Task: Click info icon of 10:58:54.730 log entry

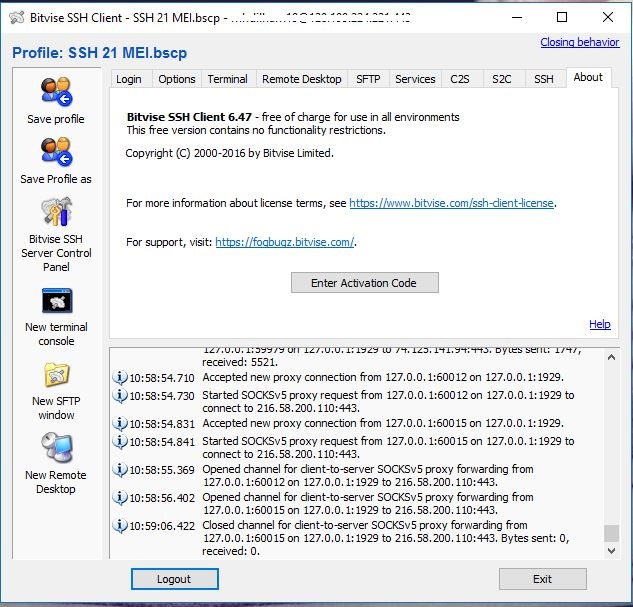Action: [x=120, y=396]
